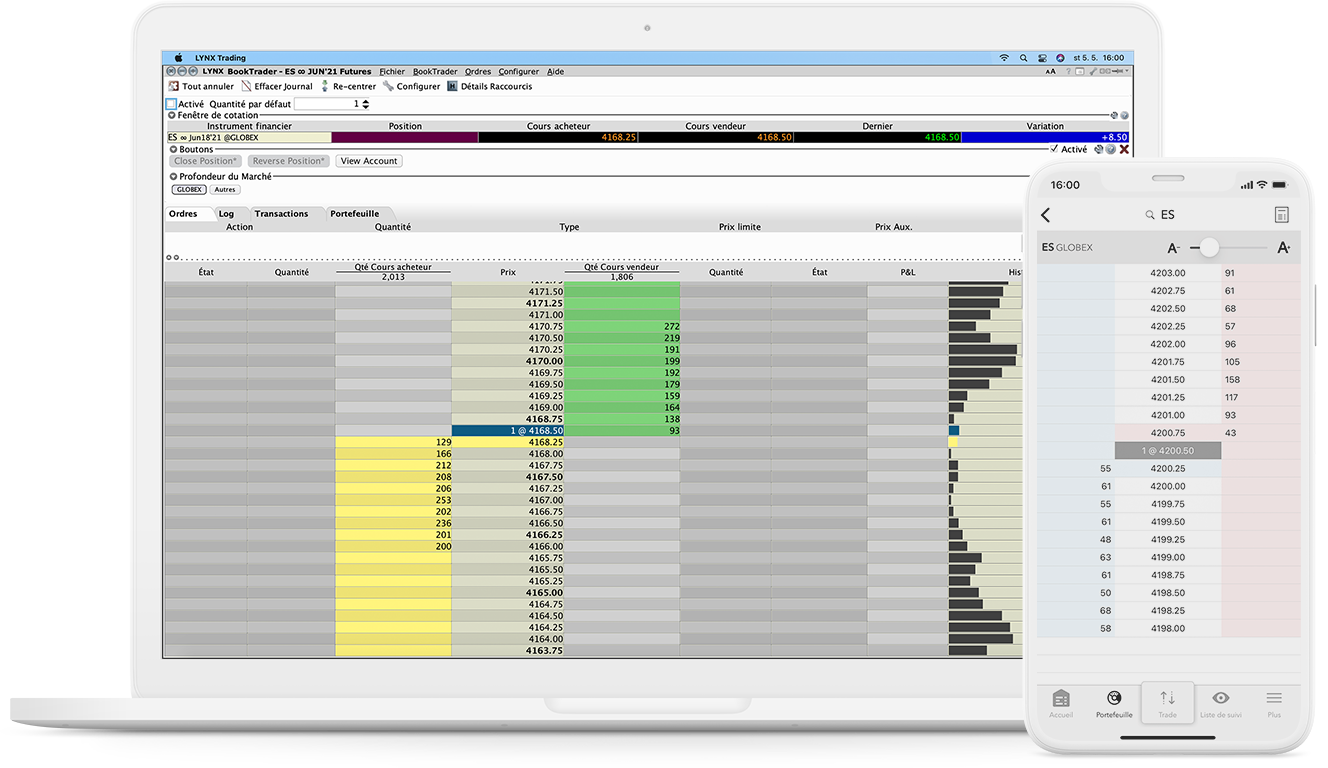Click the Re-centrer label

pos(355,87)
